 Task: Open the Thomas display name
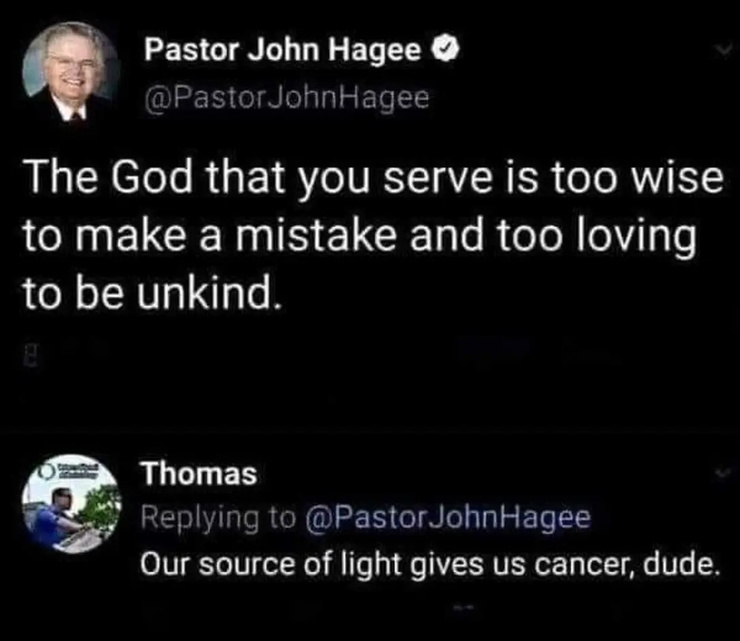point(200,474)
